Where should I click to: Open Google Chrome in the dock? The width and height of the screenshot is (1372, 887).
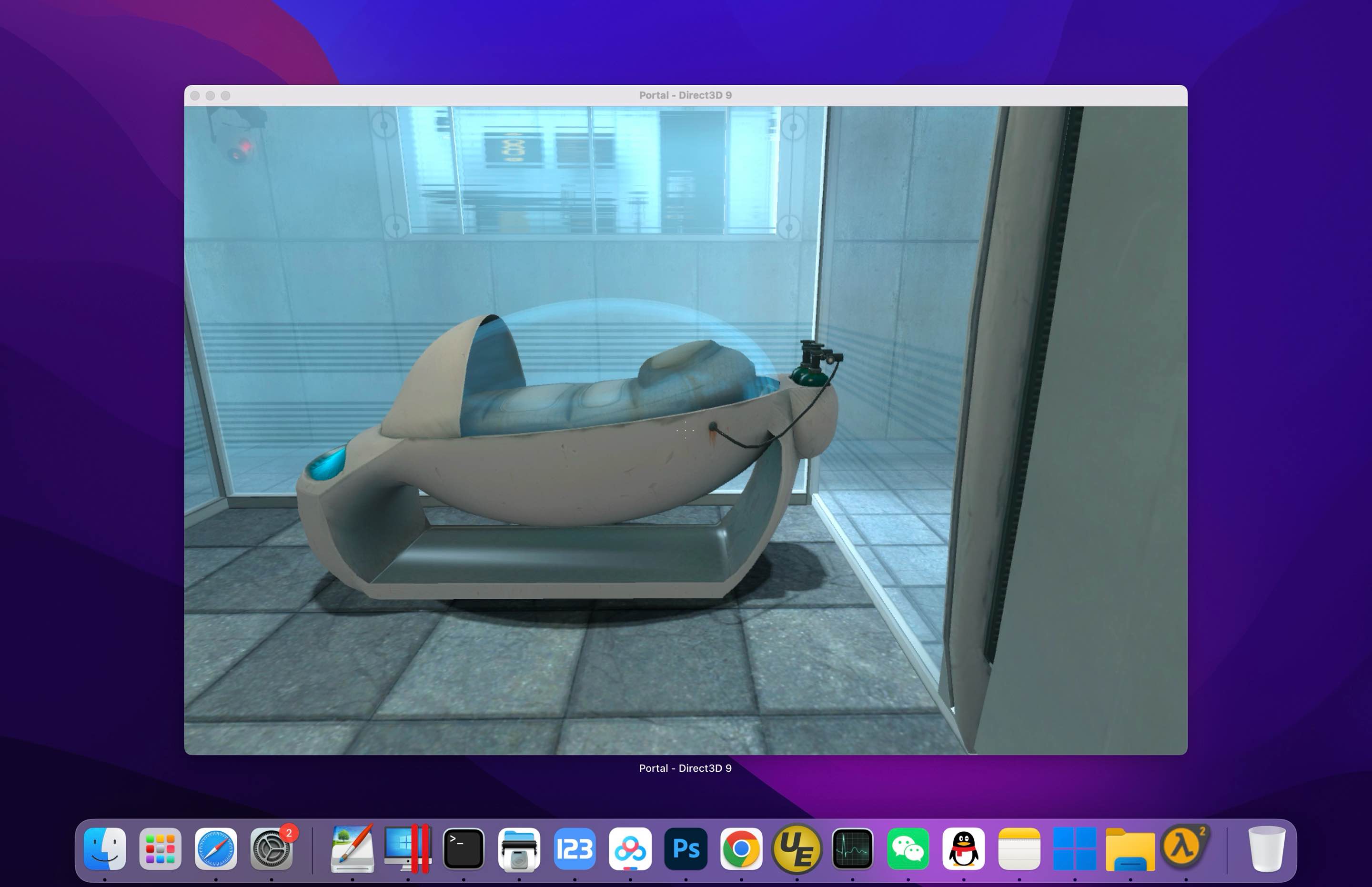(741, 849)
